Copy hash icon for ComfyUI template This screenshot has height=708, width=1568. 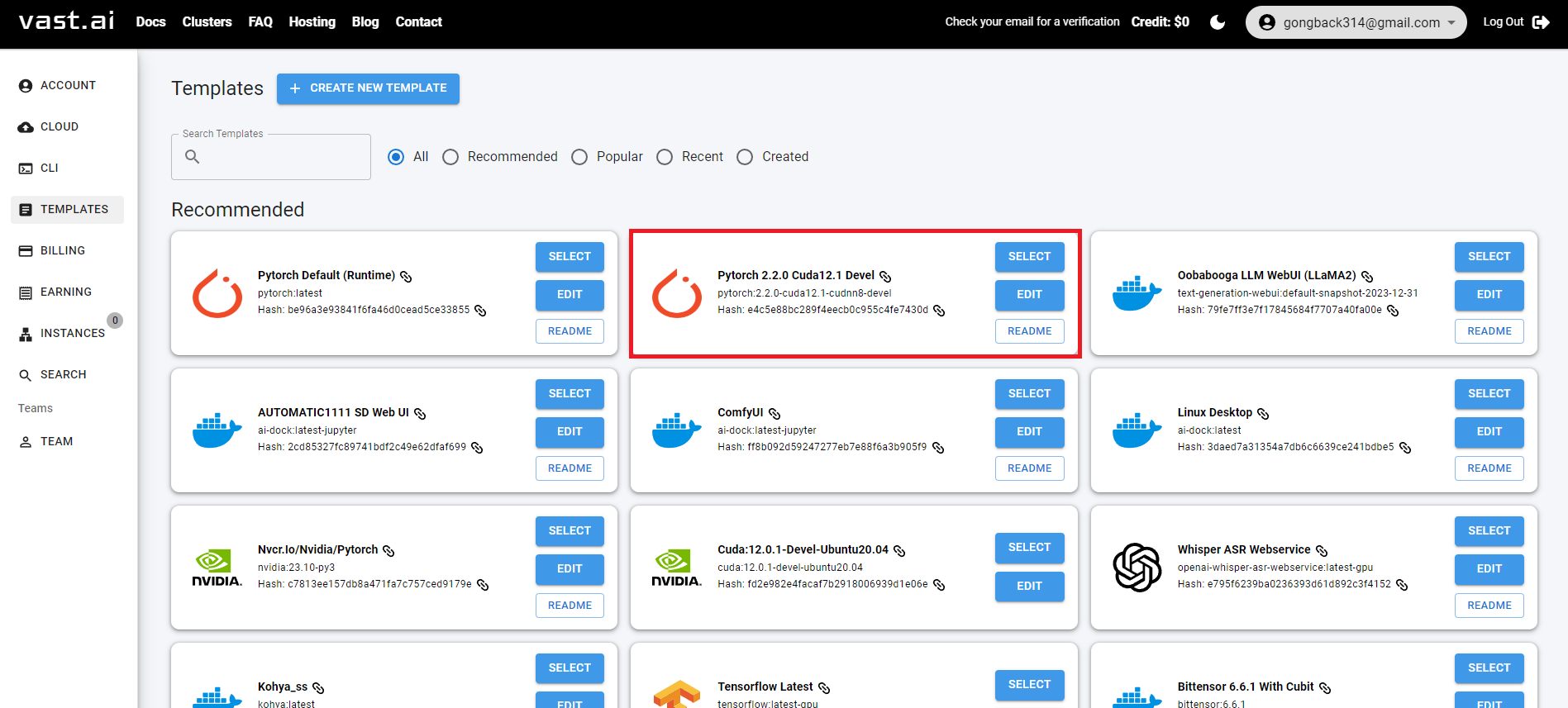click(x=938, y=448)
